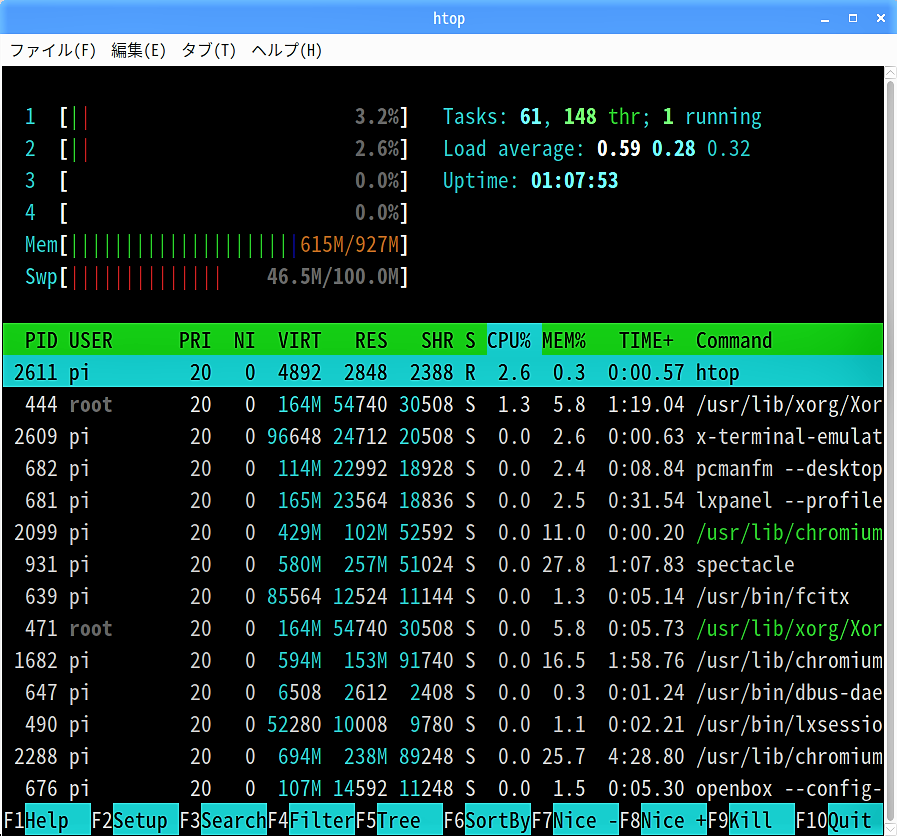Click the vertical scrollbar of terminal
Screen dimensions: 897x836
(890, 450)
